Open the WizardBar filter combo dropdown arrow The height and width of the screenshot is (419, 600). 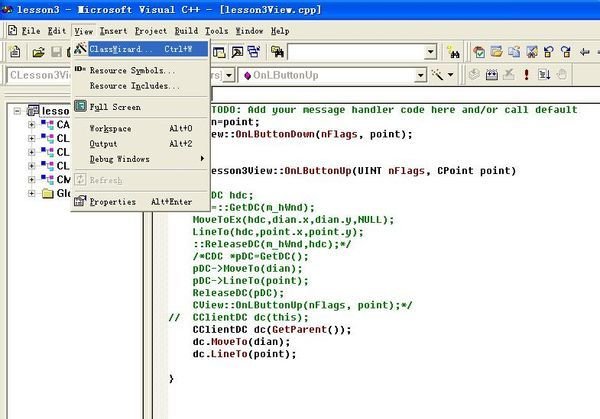(229, 75)
